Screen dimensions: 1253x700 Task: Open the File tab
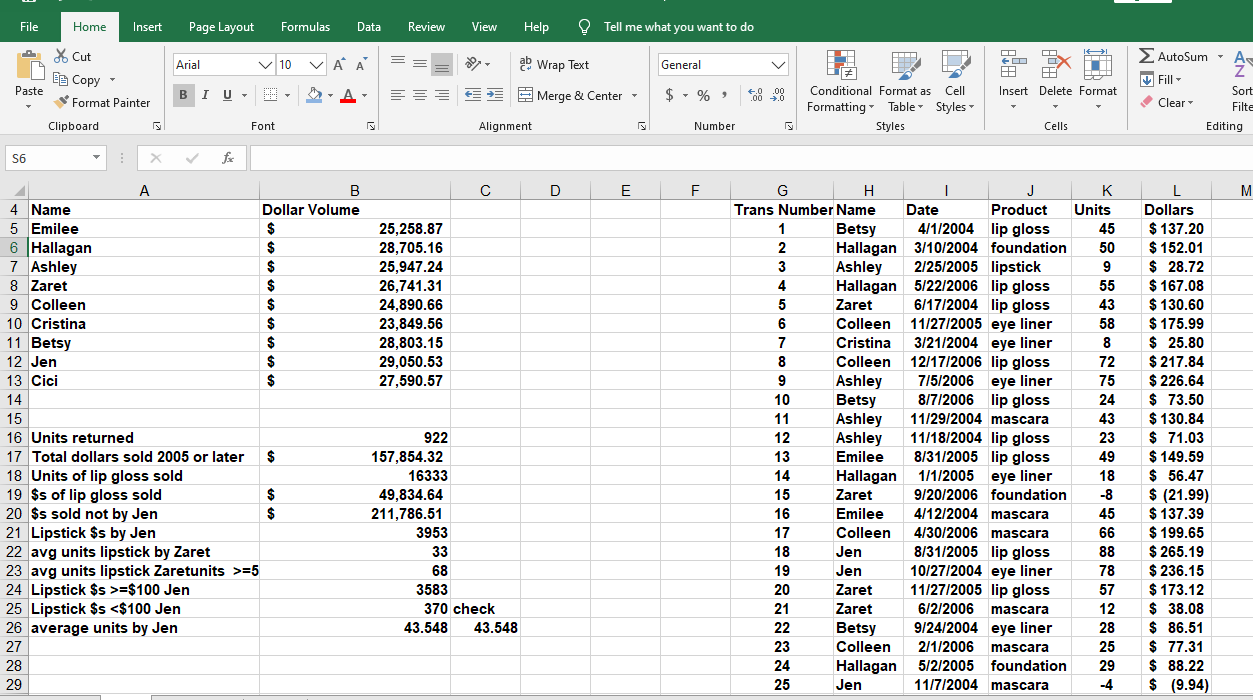click(29, 27)
